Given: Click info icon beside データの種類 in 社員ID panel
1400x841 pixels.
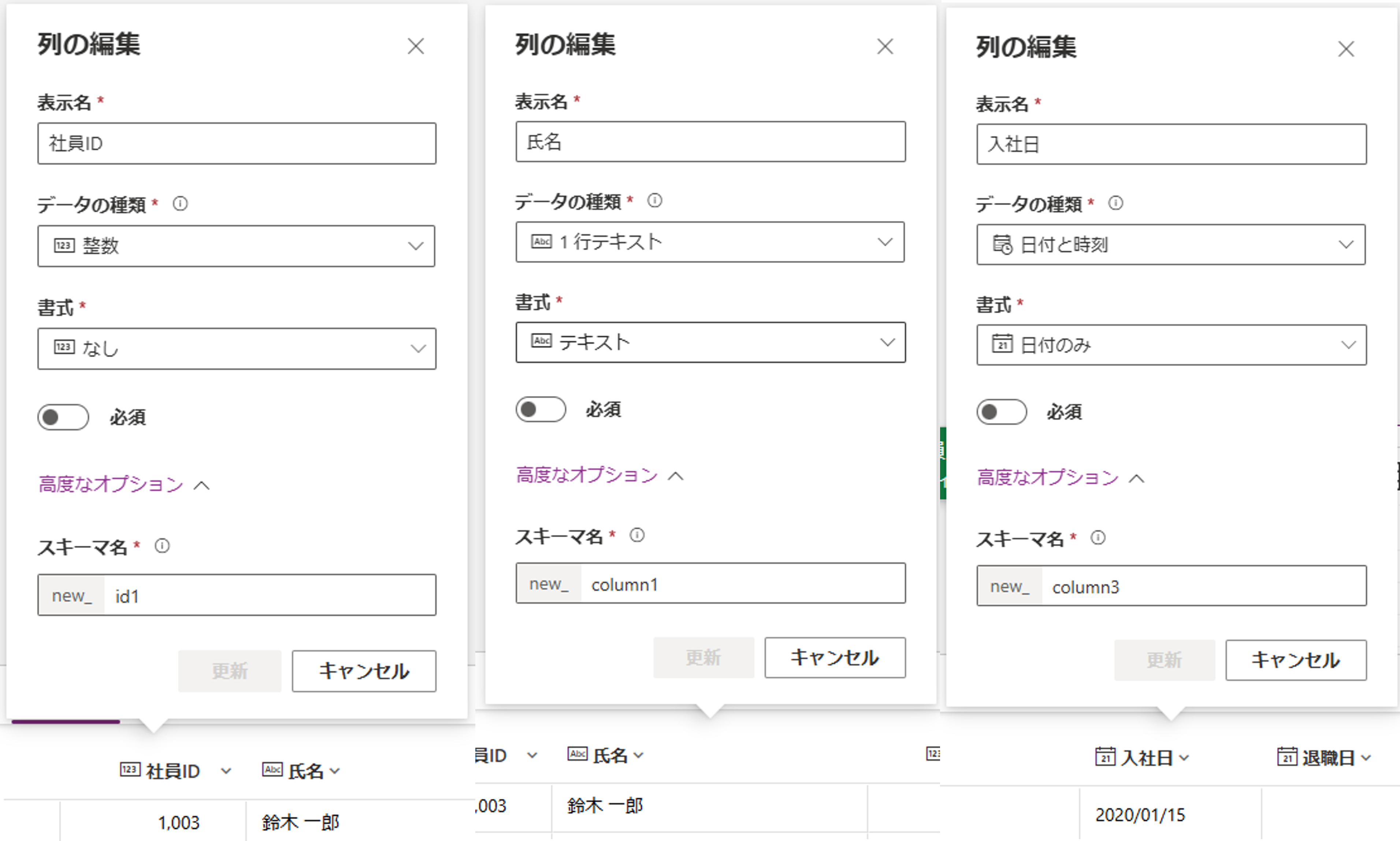Looking at the screenshot, I should 180,203.
